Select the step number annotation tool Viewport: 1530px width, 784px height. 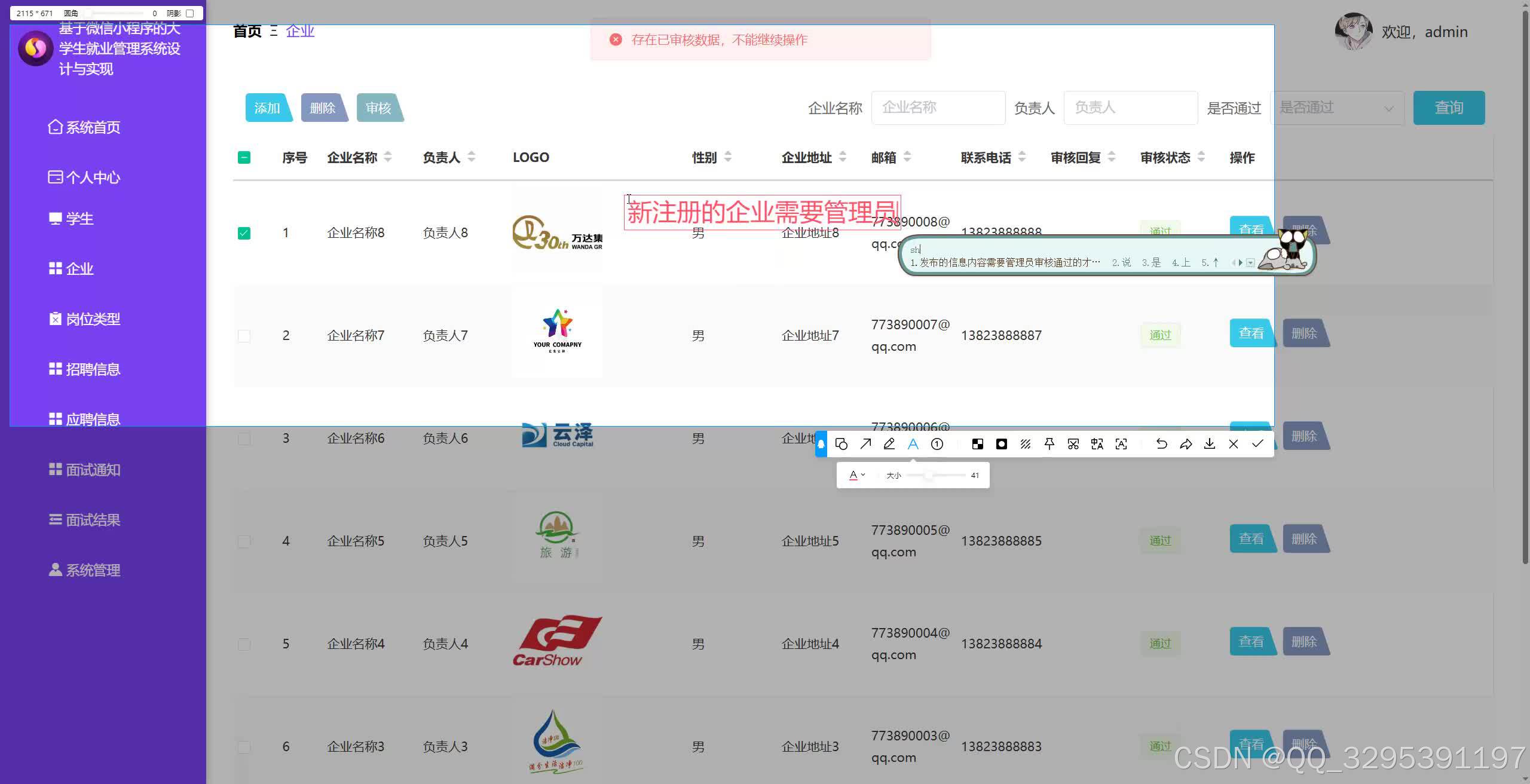[x=937, y=444]
